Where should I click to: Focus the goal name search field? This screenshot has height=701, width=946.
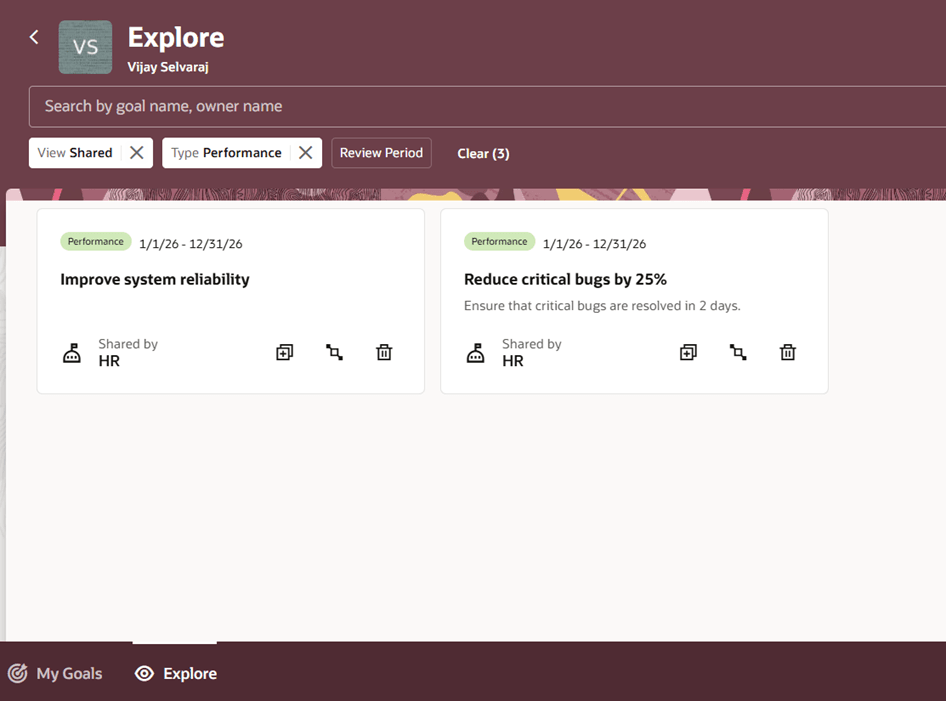click(487, 106)
